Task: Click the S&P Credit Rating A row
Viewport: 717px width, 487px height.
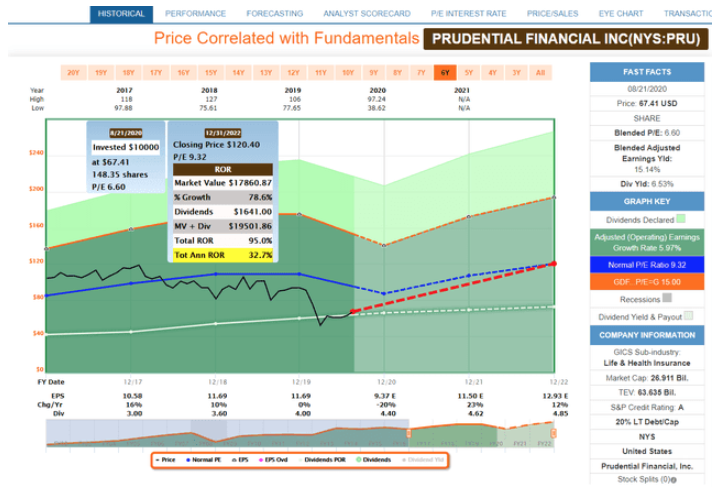Action: [x=647, y=407]
